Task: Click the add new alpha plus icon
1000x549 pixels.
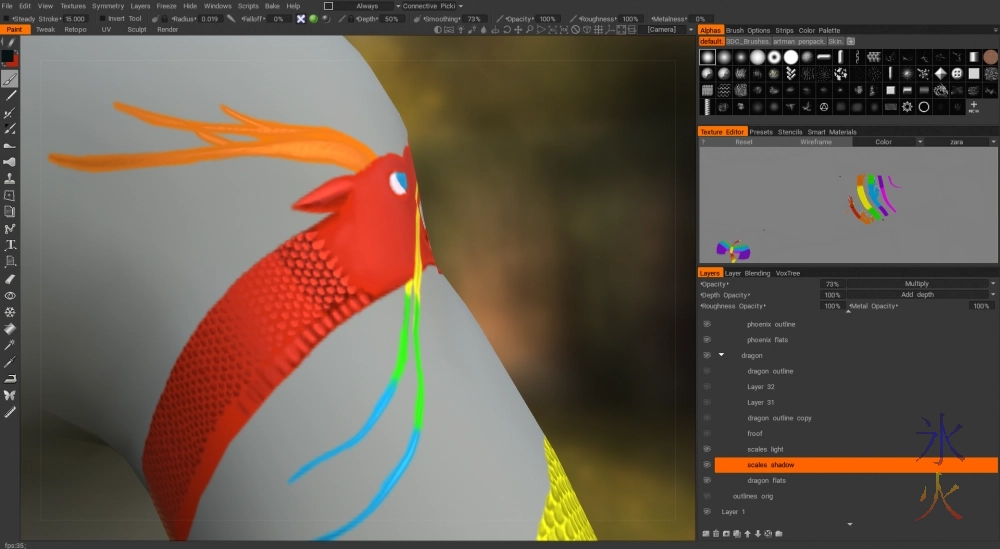Action: tap(973, 106)
